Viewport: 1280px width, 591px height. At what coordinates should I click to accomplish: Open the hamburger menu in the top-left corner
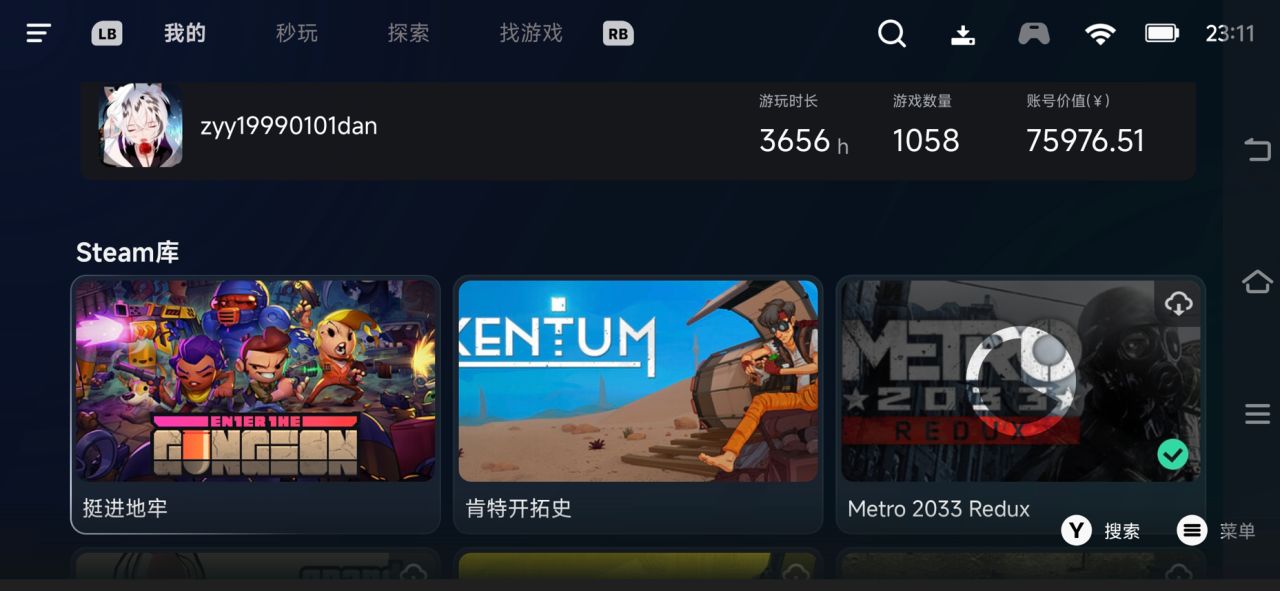(38, 33)
